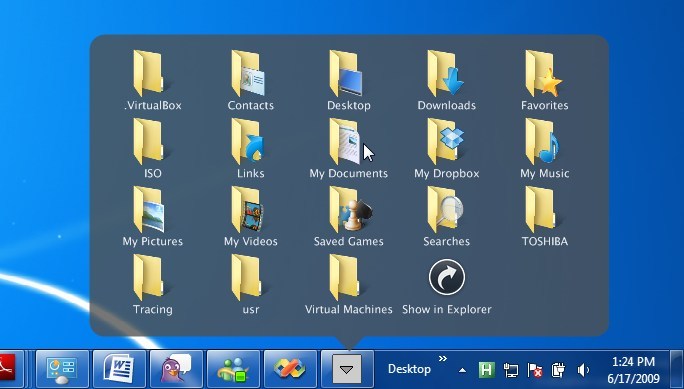Open the network tray icon
This screenshot has height=389, width=684.
[510, 370]
